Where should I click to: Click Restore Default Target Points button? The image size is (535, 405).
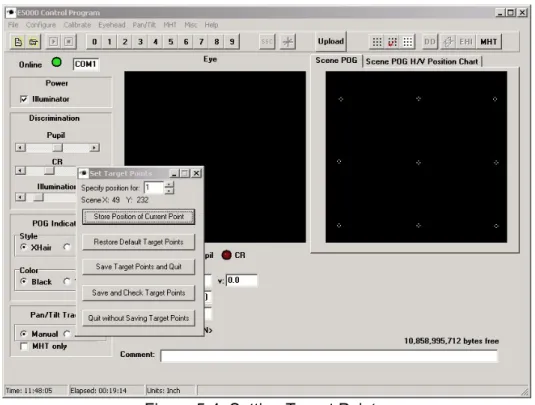pos(139,242)
